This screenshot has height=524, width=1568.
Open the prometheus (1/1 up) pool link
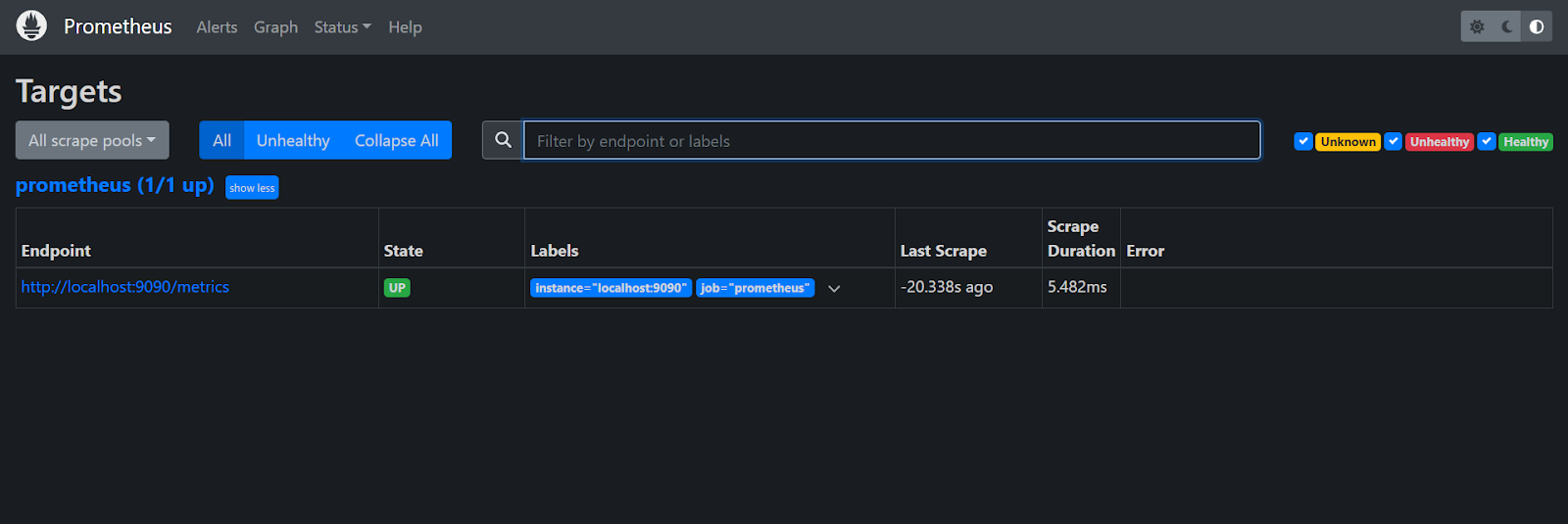coord(115,185)
